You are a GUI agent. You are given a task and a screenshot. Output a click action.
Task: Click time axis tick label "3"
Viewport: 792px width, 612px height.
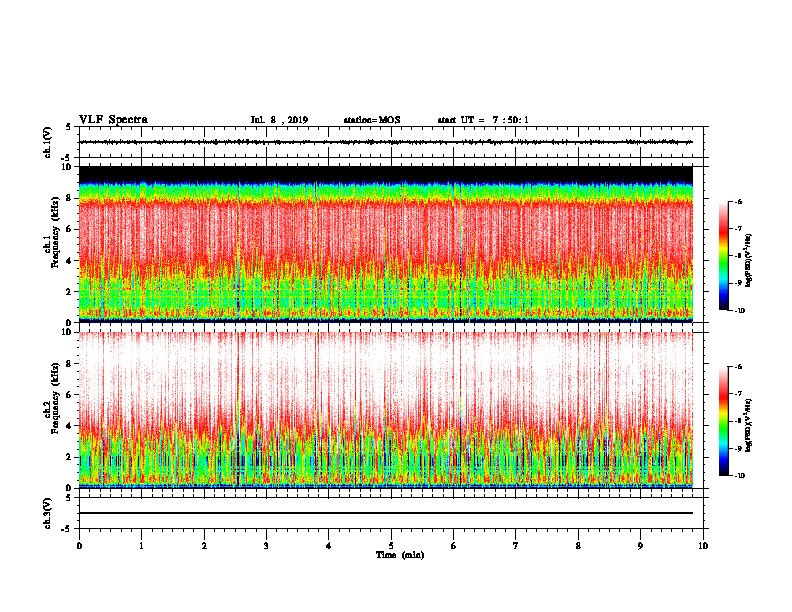pyautogui.click(x=266, y=546)
